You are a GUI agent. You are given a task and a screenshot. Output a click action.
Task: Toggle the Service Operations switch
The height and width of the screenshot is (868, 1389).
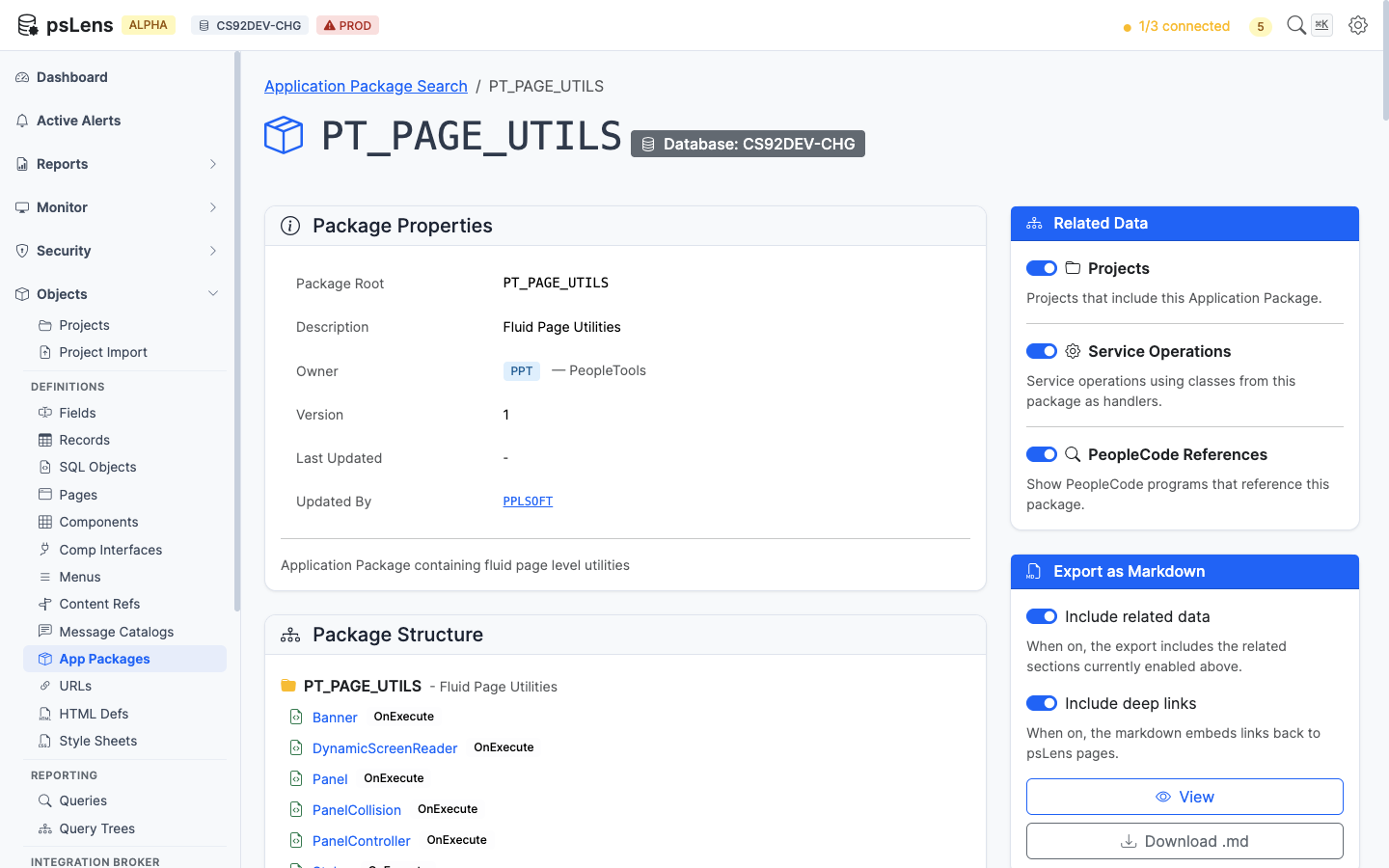[1042, 351]
